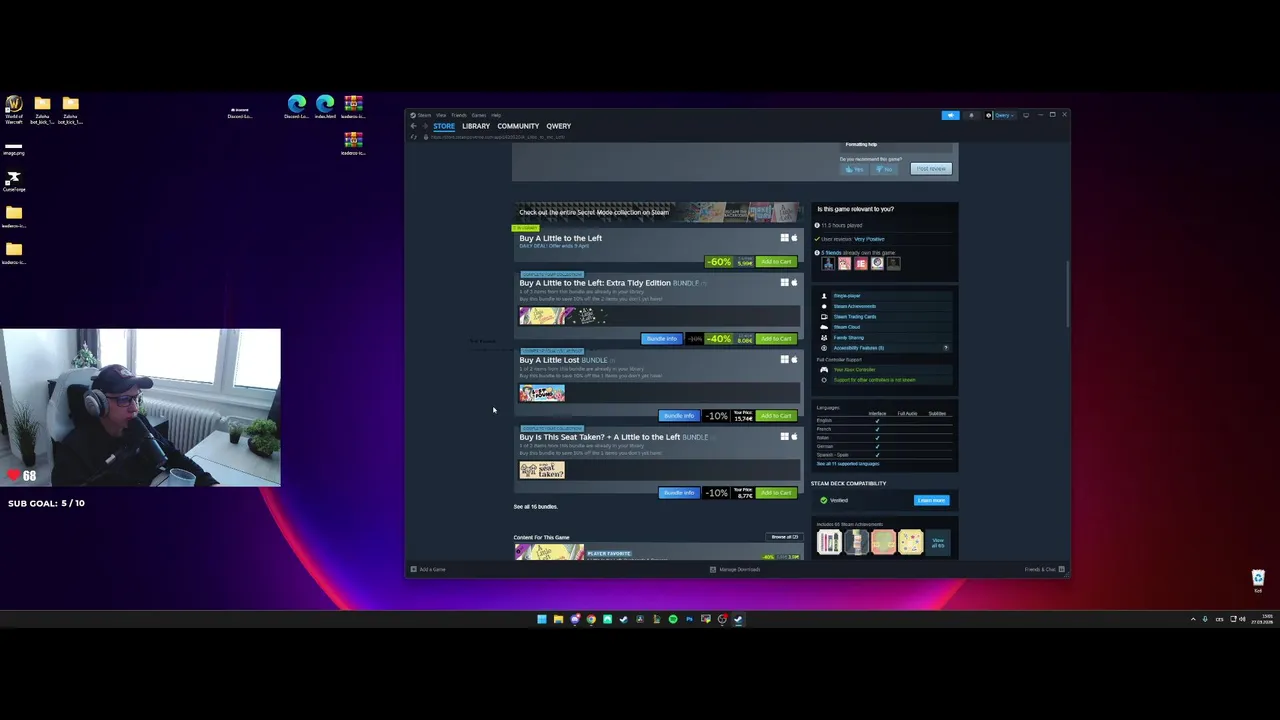This screenshot has width=1280, height=720.
Task: Open the Secret Mode collection banner
Action: (x=658, y=212)
